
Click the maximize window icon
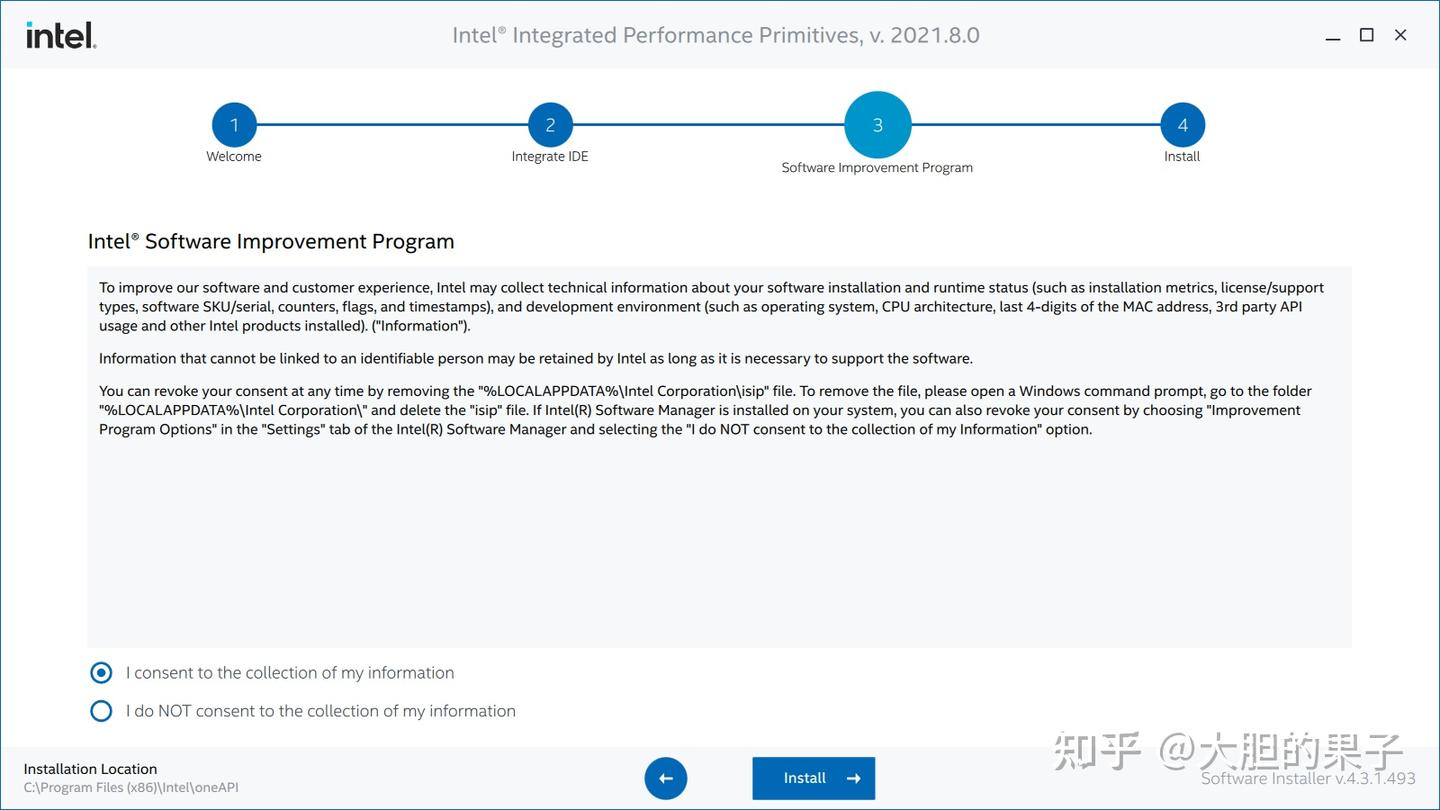[x=1366, y=34]
